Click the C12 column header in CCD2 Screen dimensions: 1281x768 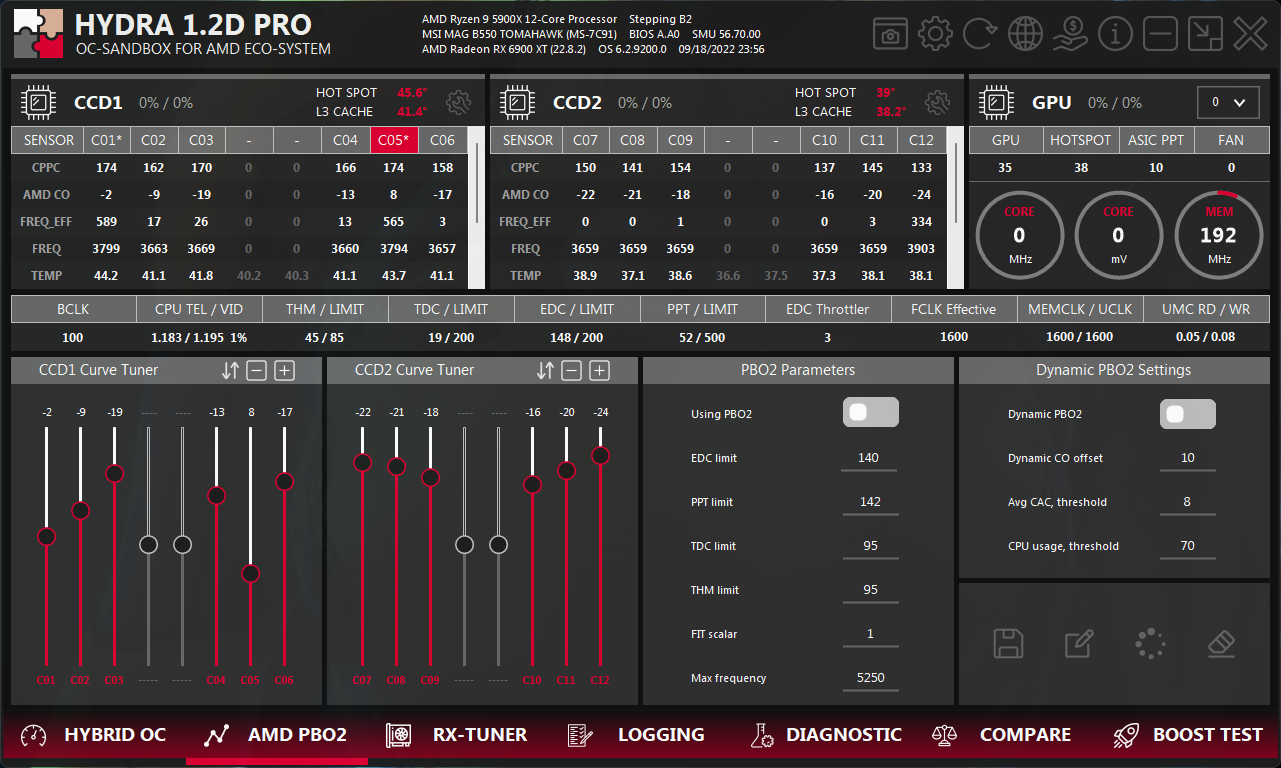(x=922, y=141)
